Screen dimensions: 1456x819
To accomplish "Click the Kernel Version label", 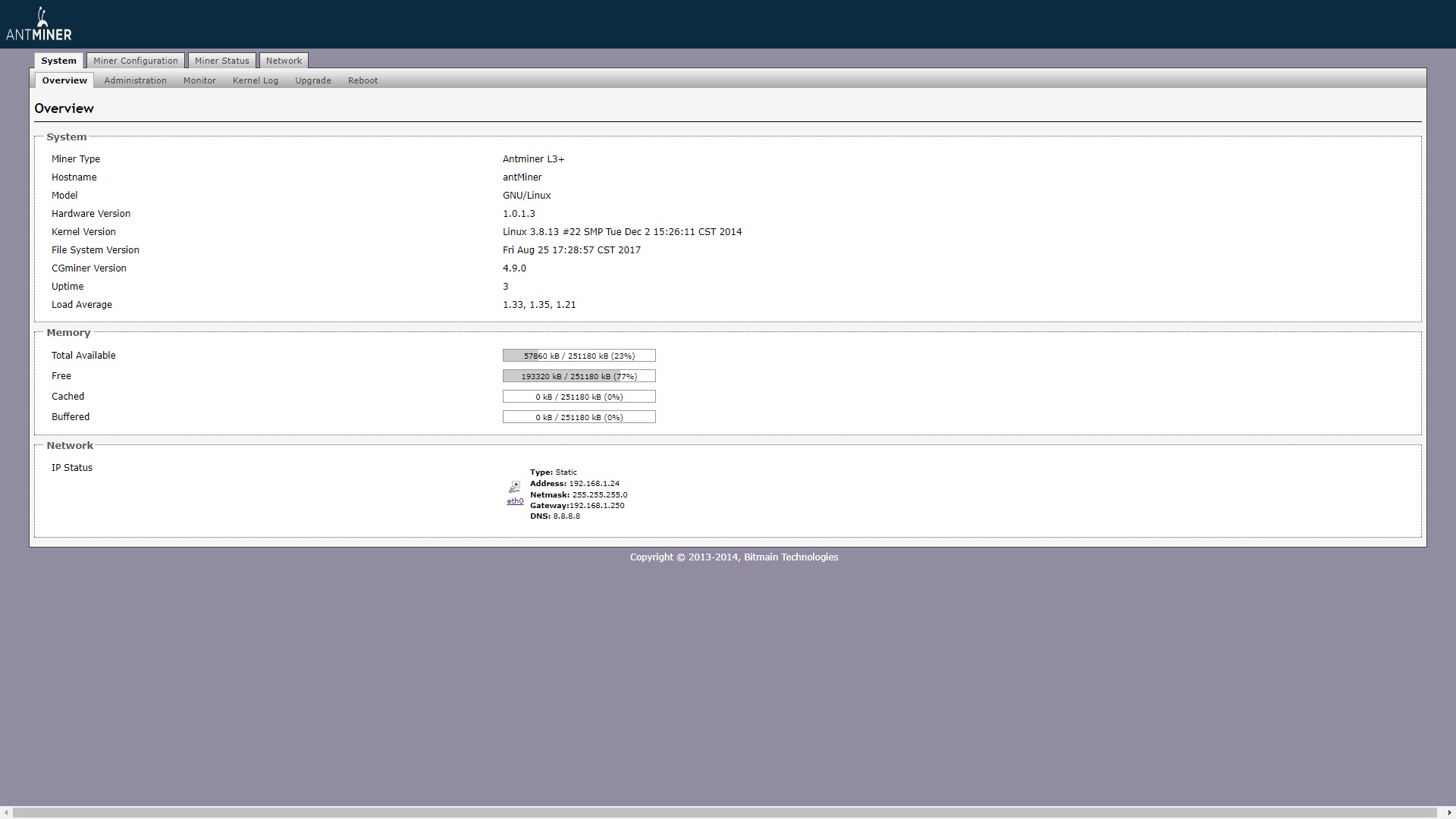I will click(x=83, y=232).
